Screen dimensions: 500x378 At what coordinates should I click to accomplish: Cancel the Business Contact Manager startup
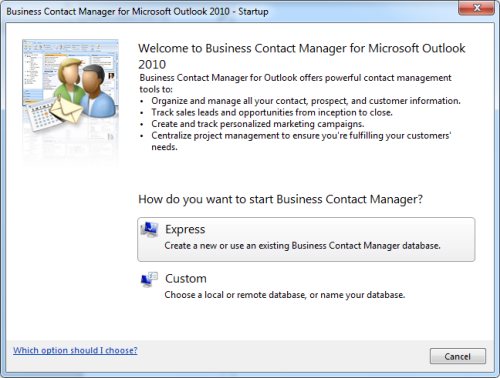(458, 357)
